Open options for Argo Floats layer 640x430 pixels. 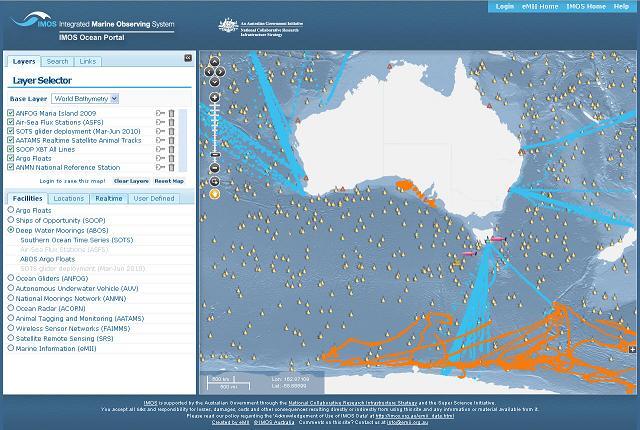tap(160, 158)
